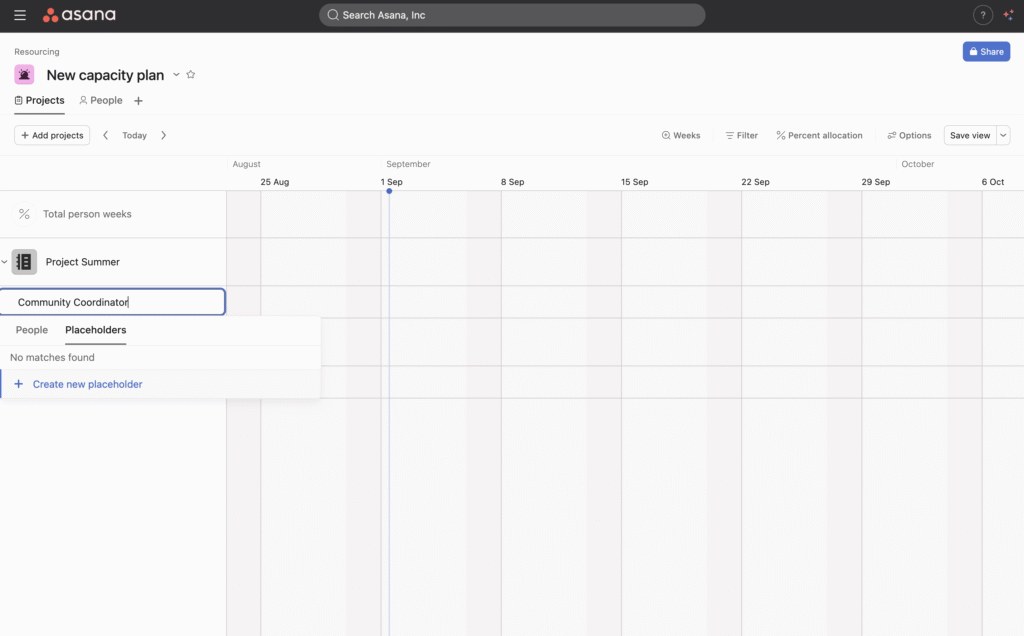
Task: Click the Asana logo
Action: [x=79, y=15]
